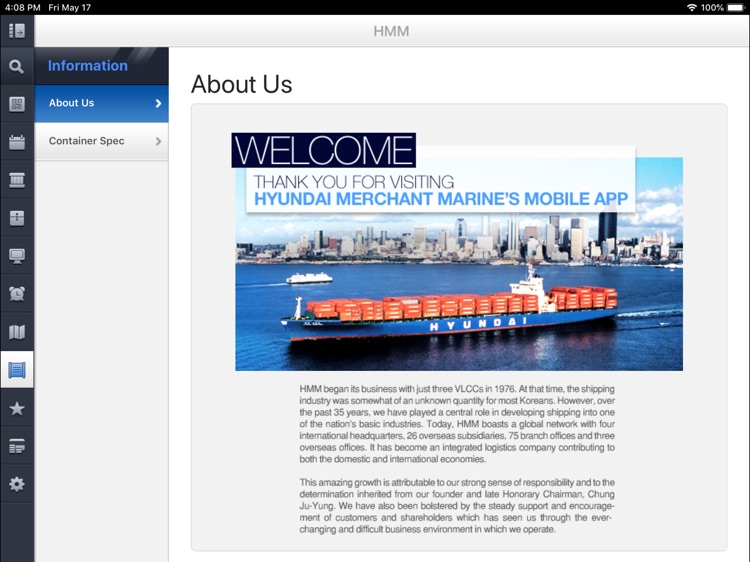750x562 pixels.
Task: Collapse the sidebar using the top panel icon
Action: [x=17, y=31]
